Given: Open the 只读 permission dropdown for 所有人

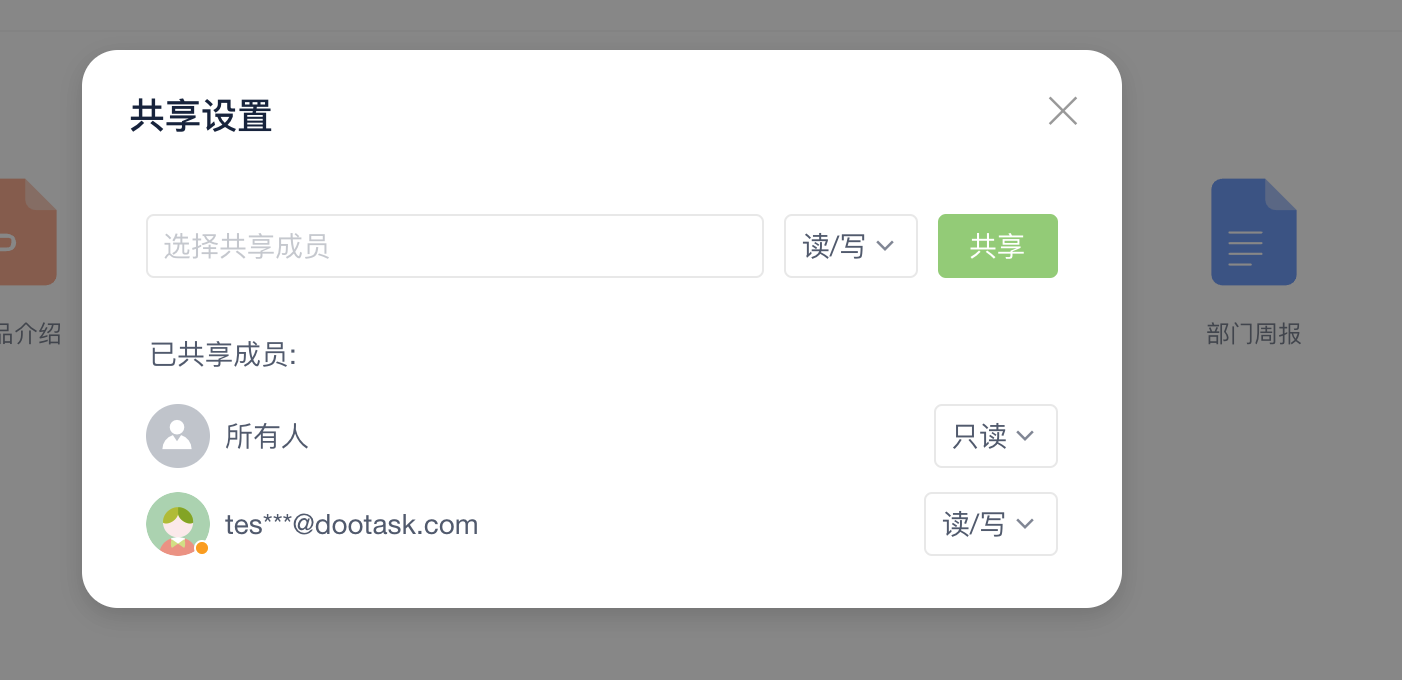Looking at the screenshot, I should pos(995,436).
